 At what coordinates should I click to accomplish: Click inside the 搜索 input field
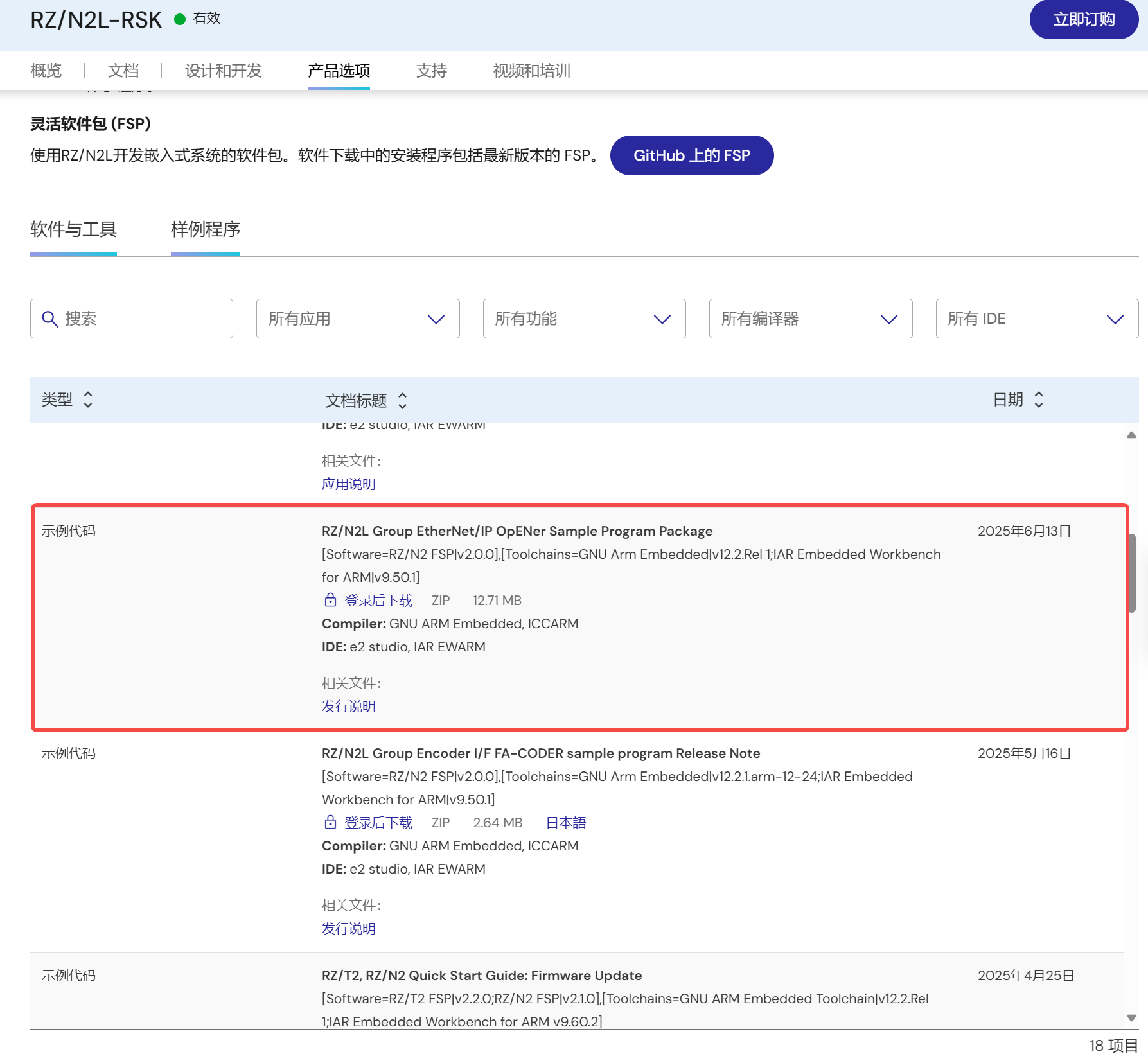pos(135,319)
